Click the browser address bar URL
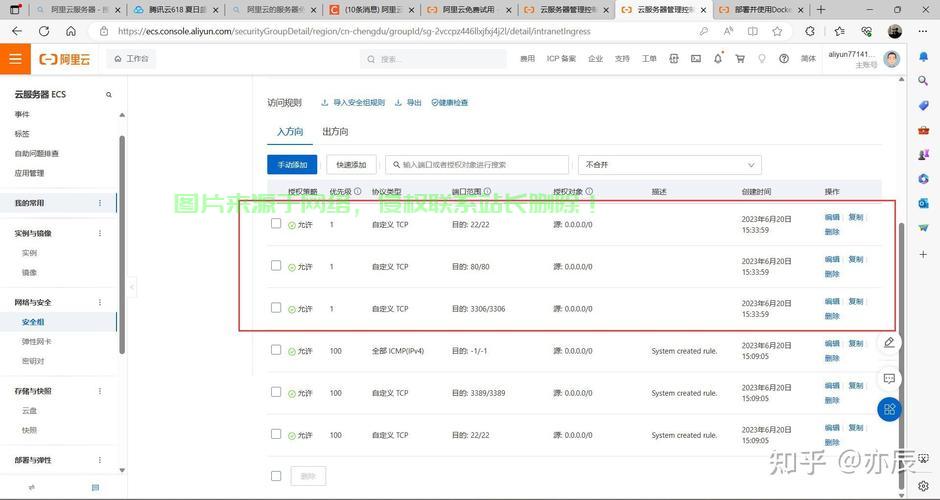Screen dimensions: 940x500 click(354, 31)
